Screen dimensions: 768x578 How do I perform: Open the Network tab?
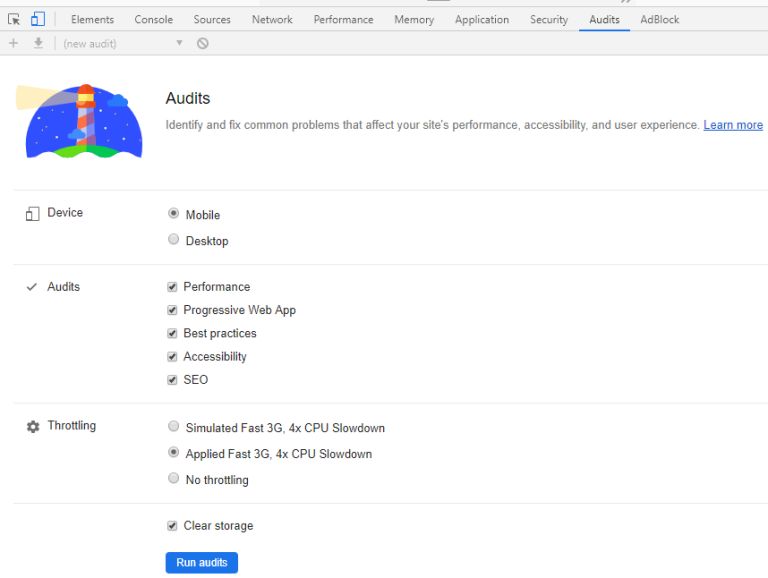coord(272,20)
